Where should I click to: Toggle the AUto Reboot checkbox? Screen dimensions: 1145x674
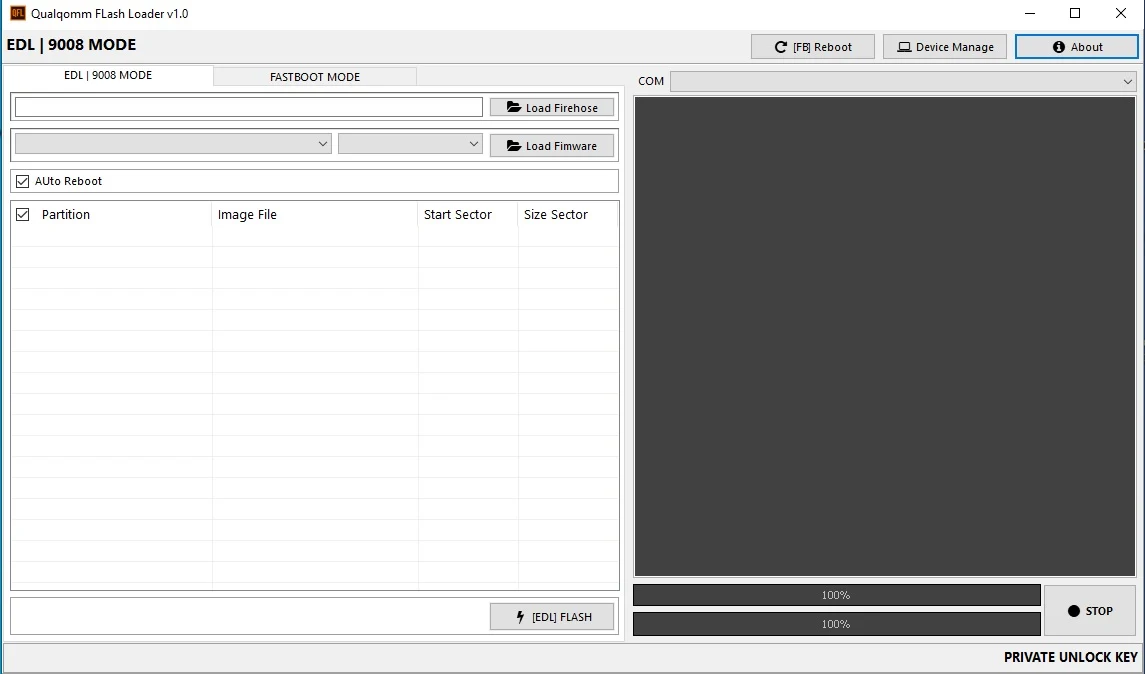tap(23, 181)
